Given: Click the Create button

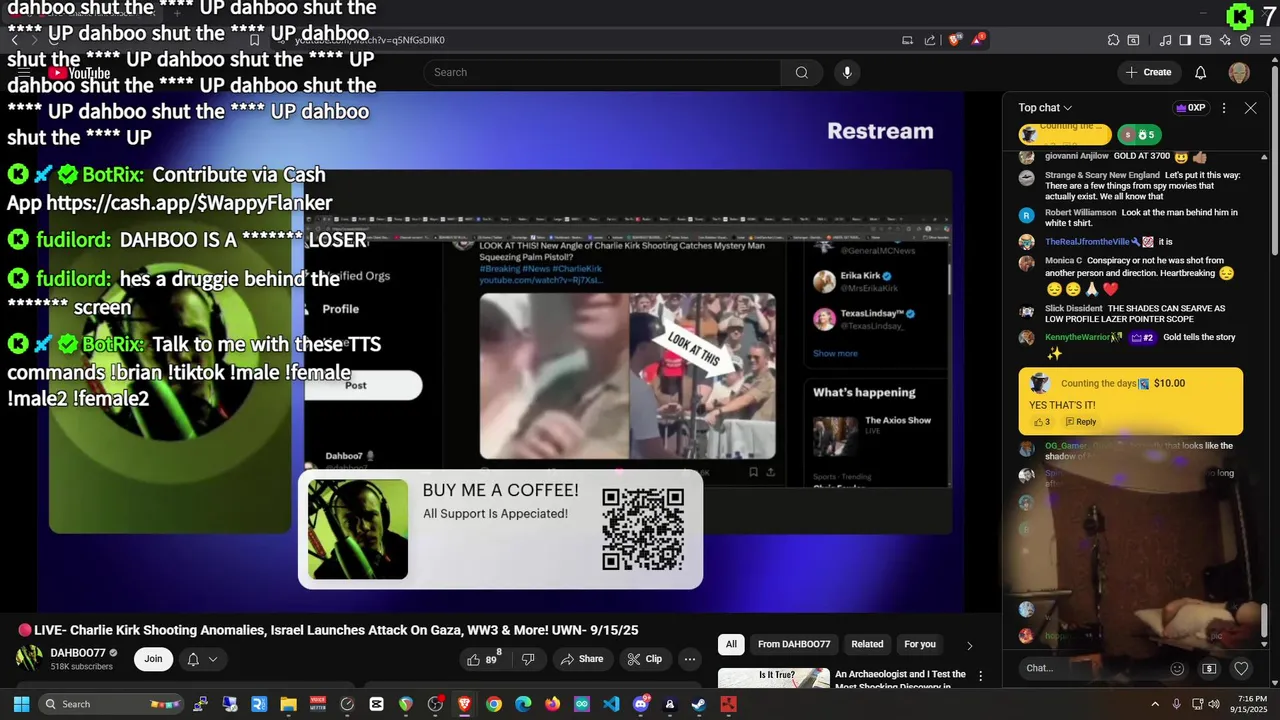Looking at the screenshot, I should tap(1148, 72).
